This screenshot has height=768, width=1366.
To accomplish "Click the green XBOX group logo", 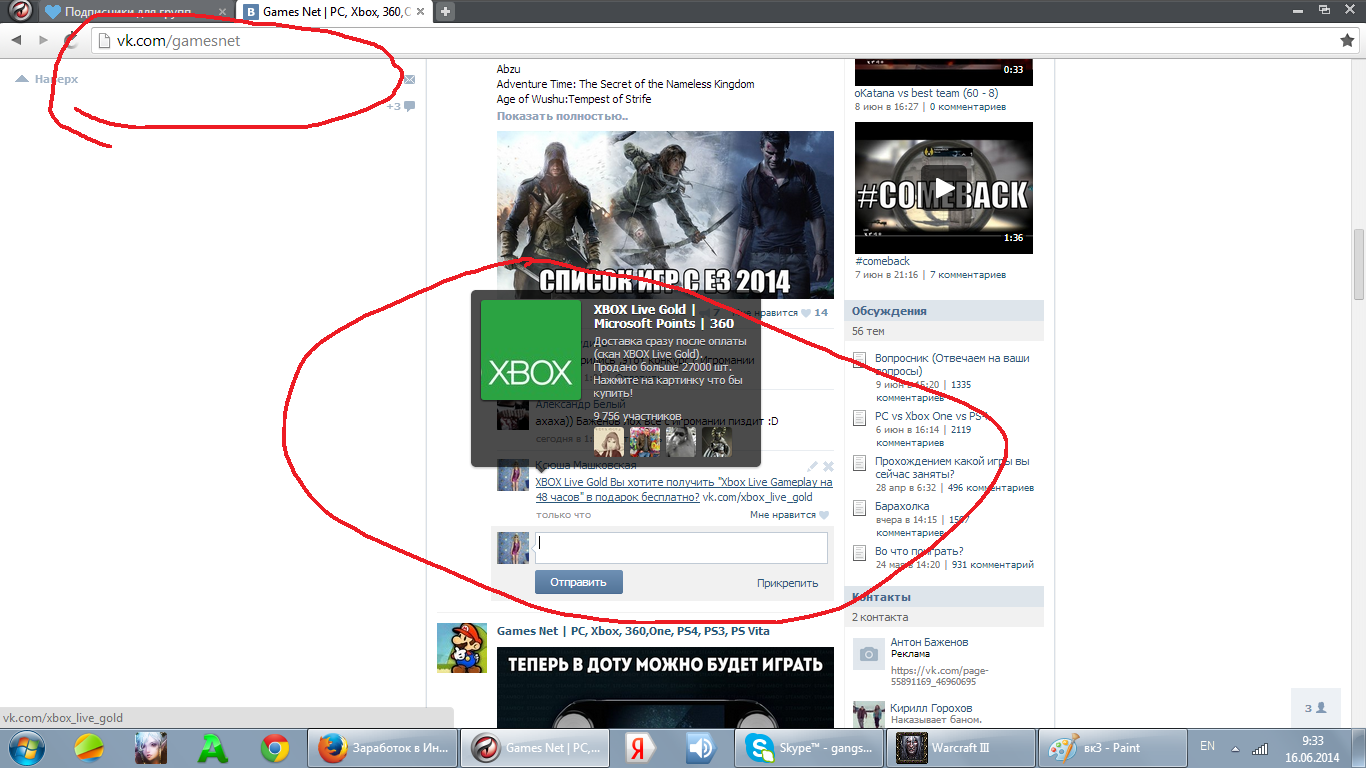I will point(531,350).
